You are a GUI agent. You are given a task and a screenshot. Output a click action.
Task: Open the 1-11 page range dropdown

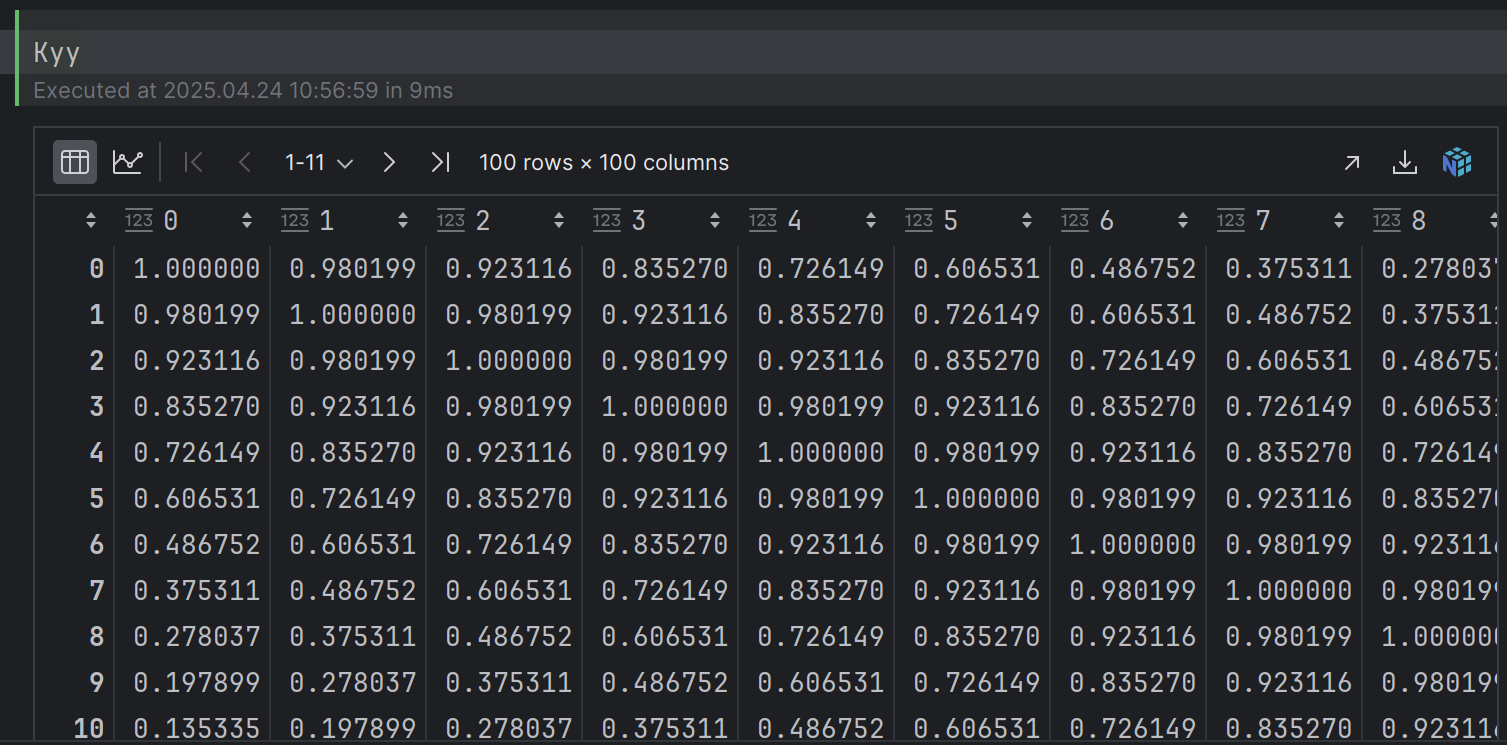(319, 162)
